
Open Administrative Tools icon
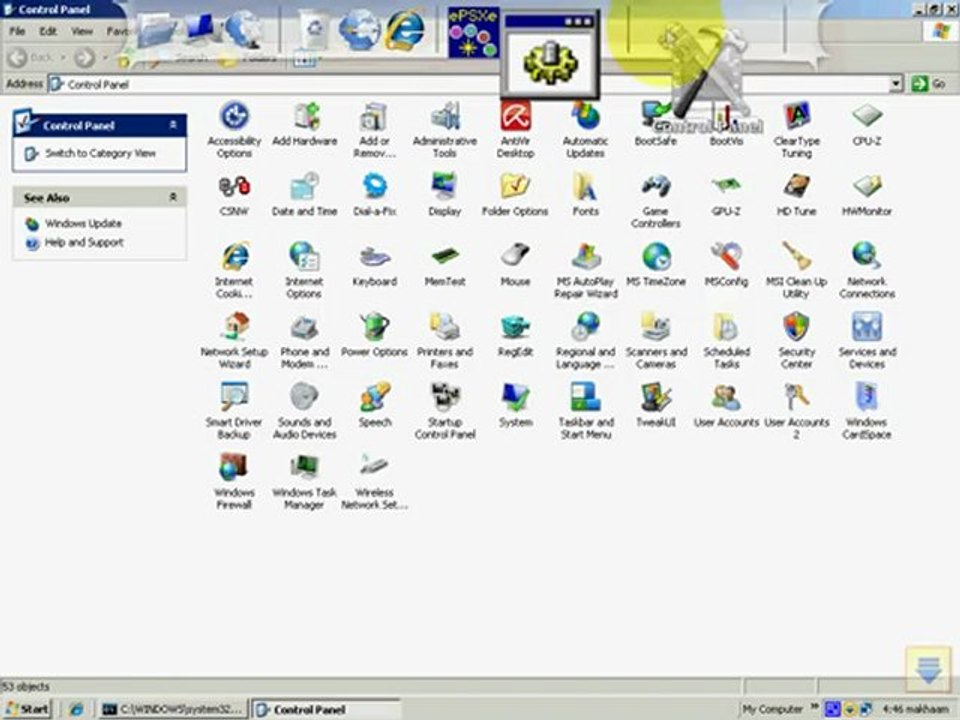pyautogui.click(x=445, y=130)
